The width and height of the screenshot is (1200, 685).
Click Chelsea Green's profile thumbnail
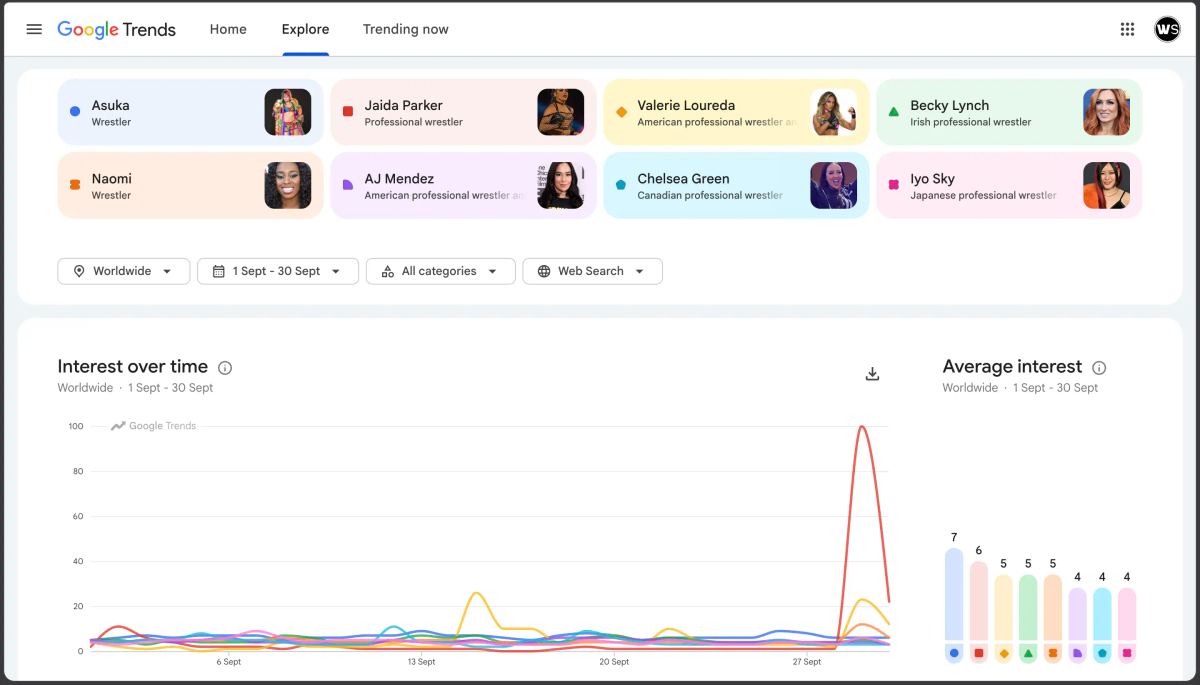pos(834,185)
